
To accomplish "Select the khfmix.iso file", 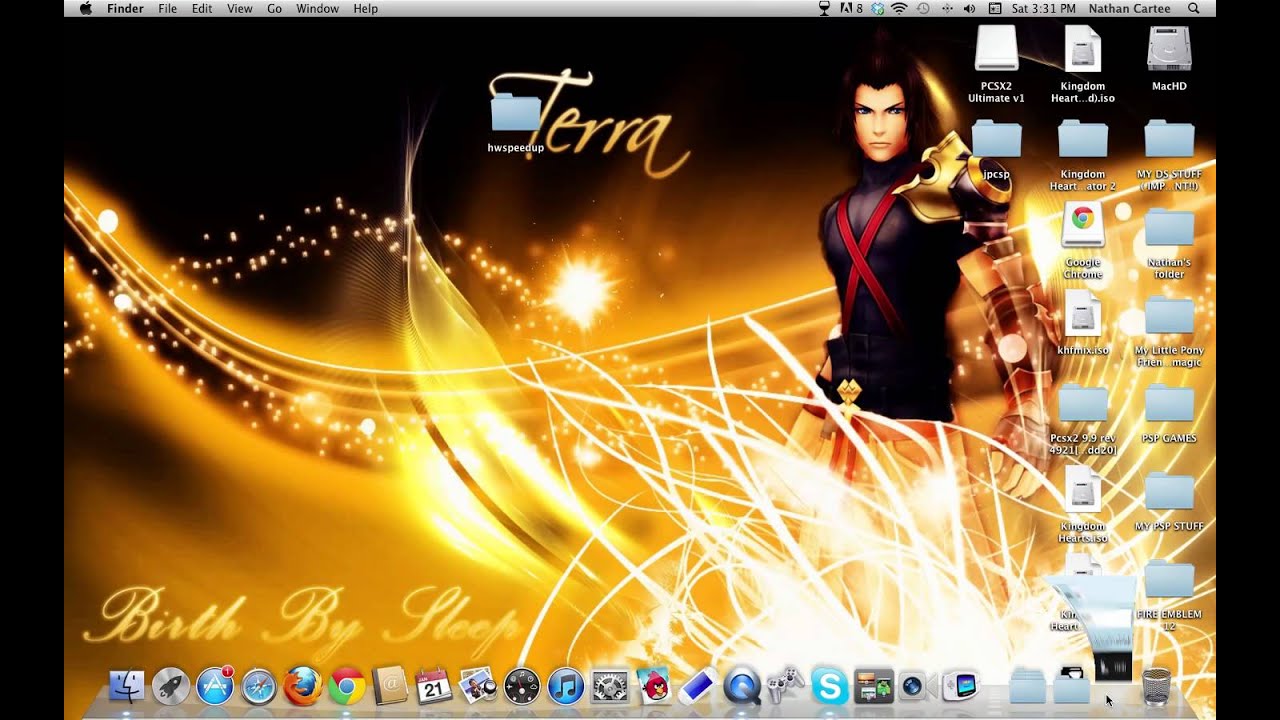I will 1083,313.
